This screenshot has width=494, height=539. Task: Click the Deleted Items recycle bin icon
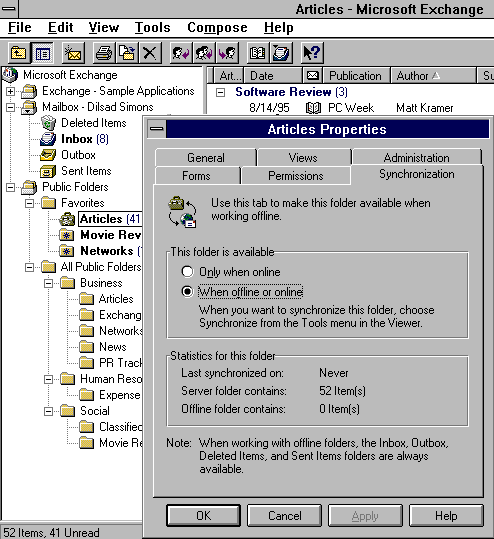click(x=48, y=123)
